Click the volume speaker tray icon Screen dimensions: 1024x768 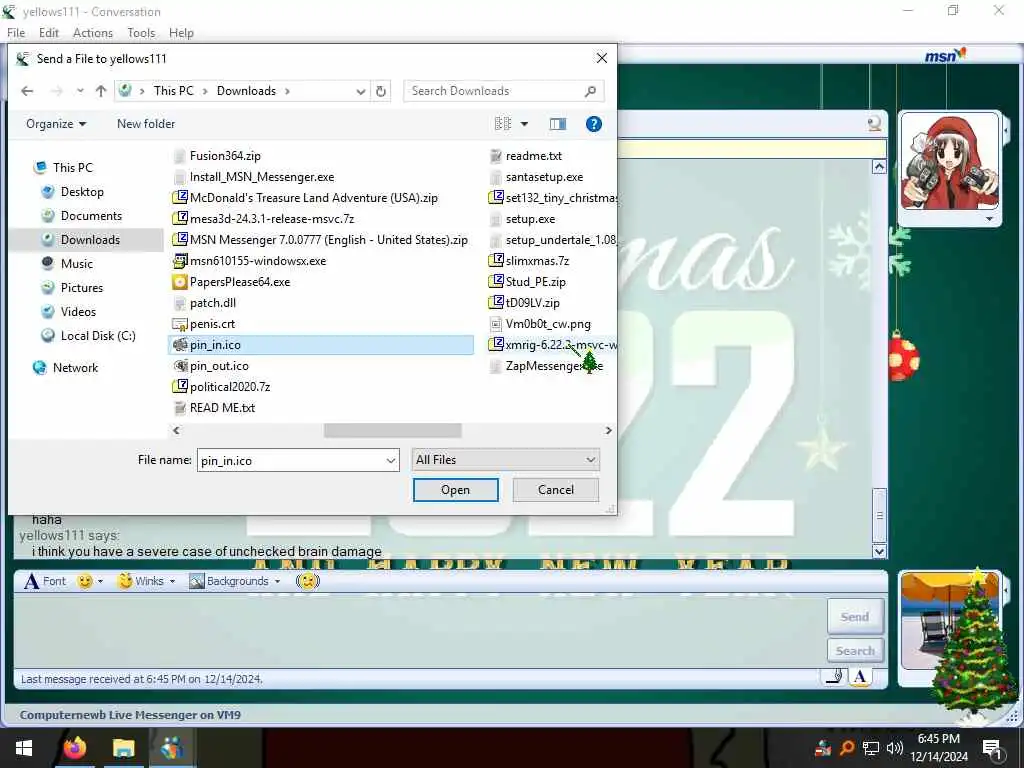pyautogui.click(x=895, y=748)
